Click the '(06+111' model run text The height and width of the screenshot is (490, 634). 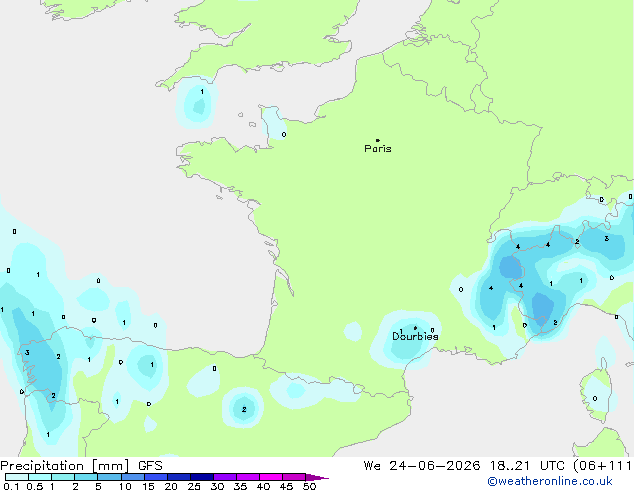[602, 466]
